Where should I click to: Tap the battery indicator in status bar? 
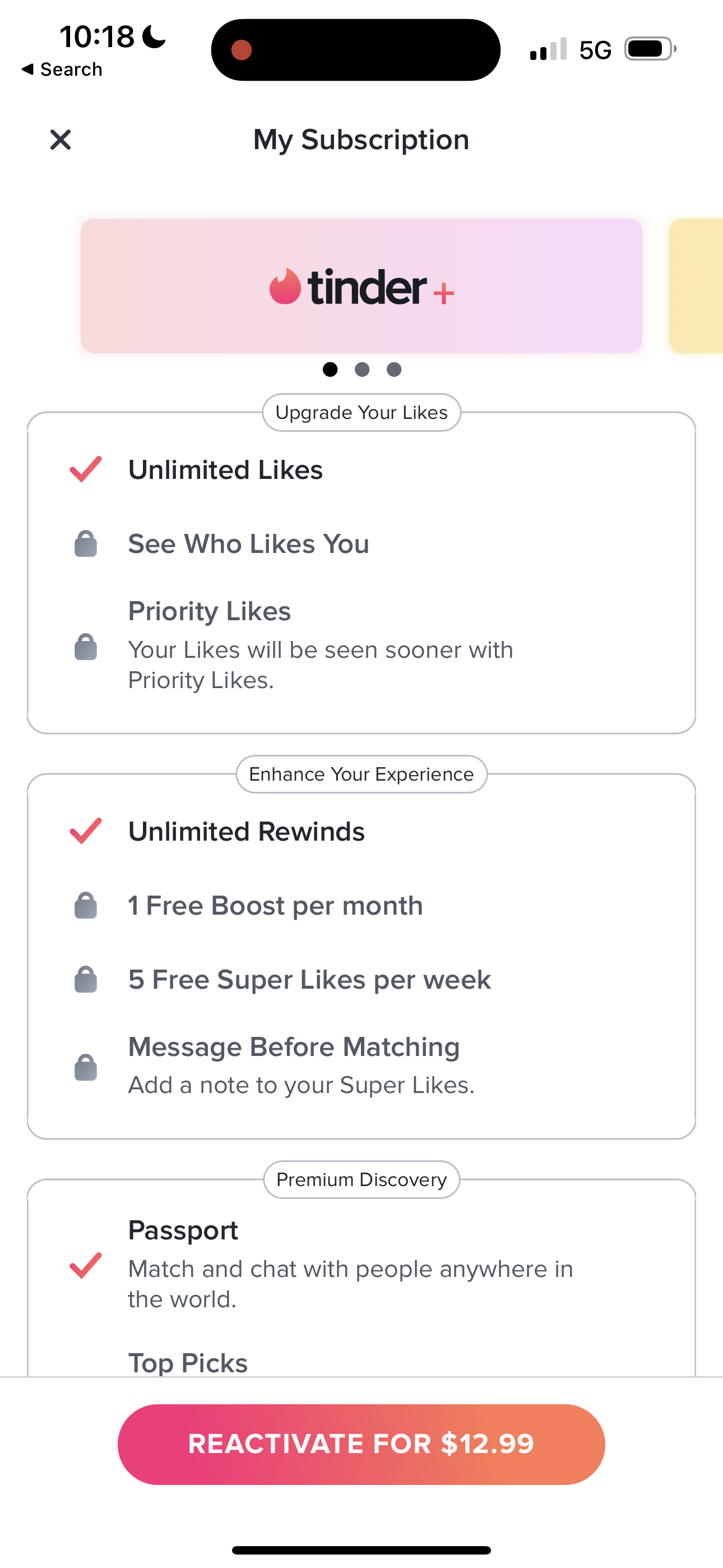click(650, 49)
